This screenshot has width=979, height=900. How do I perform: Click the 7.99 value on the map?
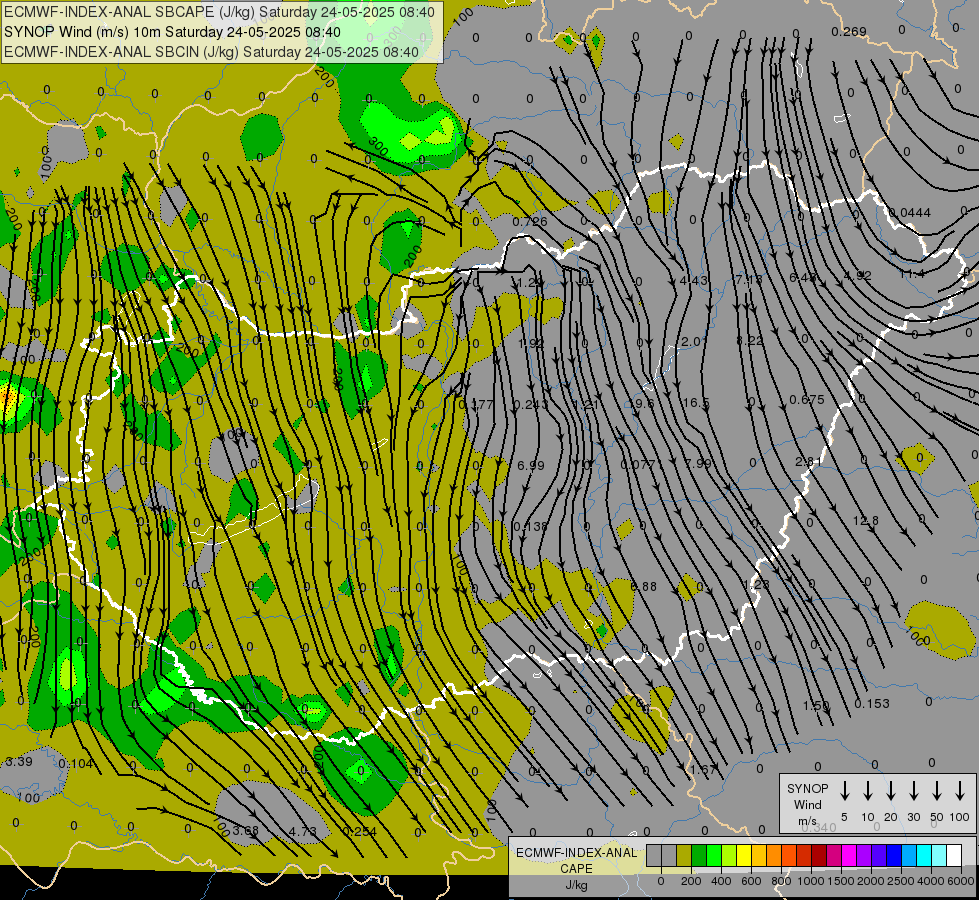tap(697, 463)
